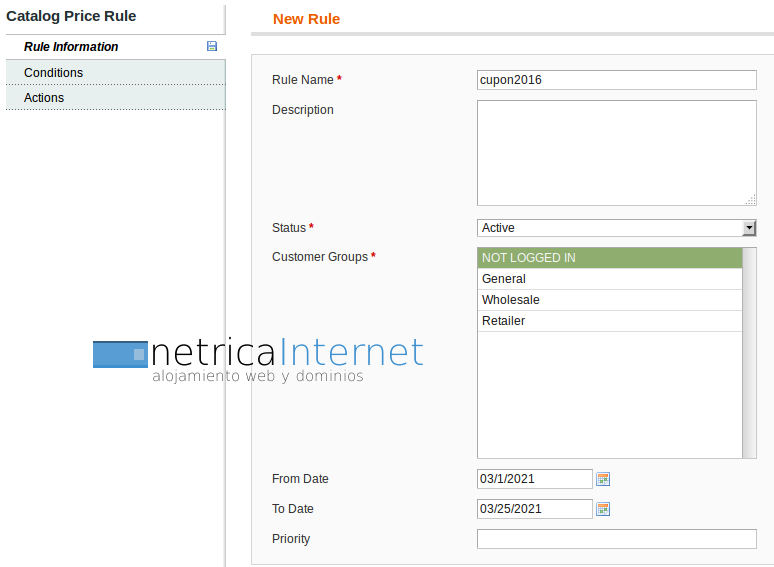Screen dimensions: 774x567
Task: Click the To Date input field
Action: tap(534, 509)
